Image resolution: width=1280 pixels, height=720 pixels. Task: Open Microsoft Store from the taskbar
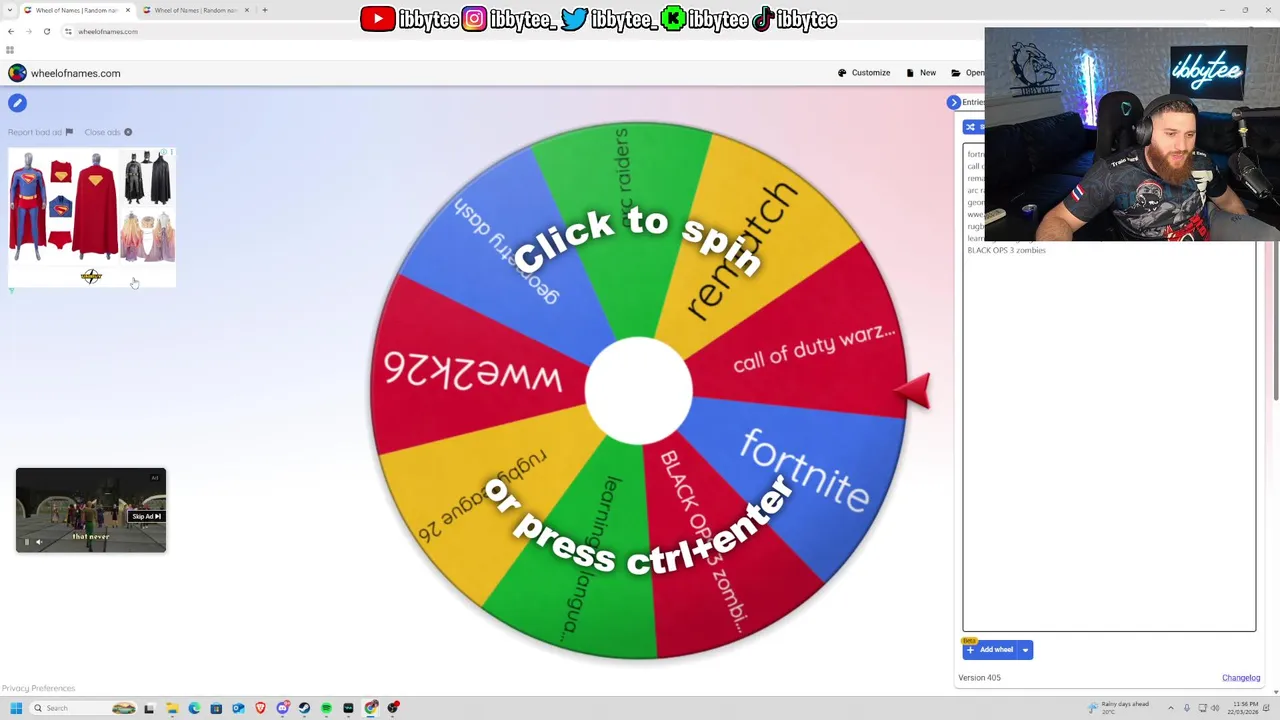click(x=216, y=708)
